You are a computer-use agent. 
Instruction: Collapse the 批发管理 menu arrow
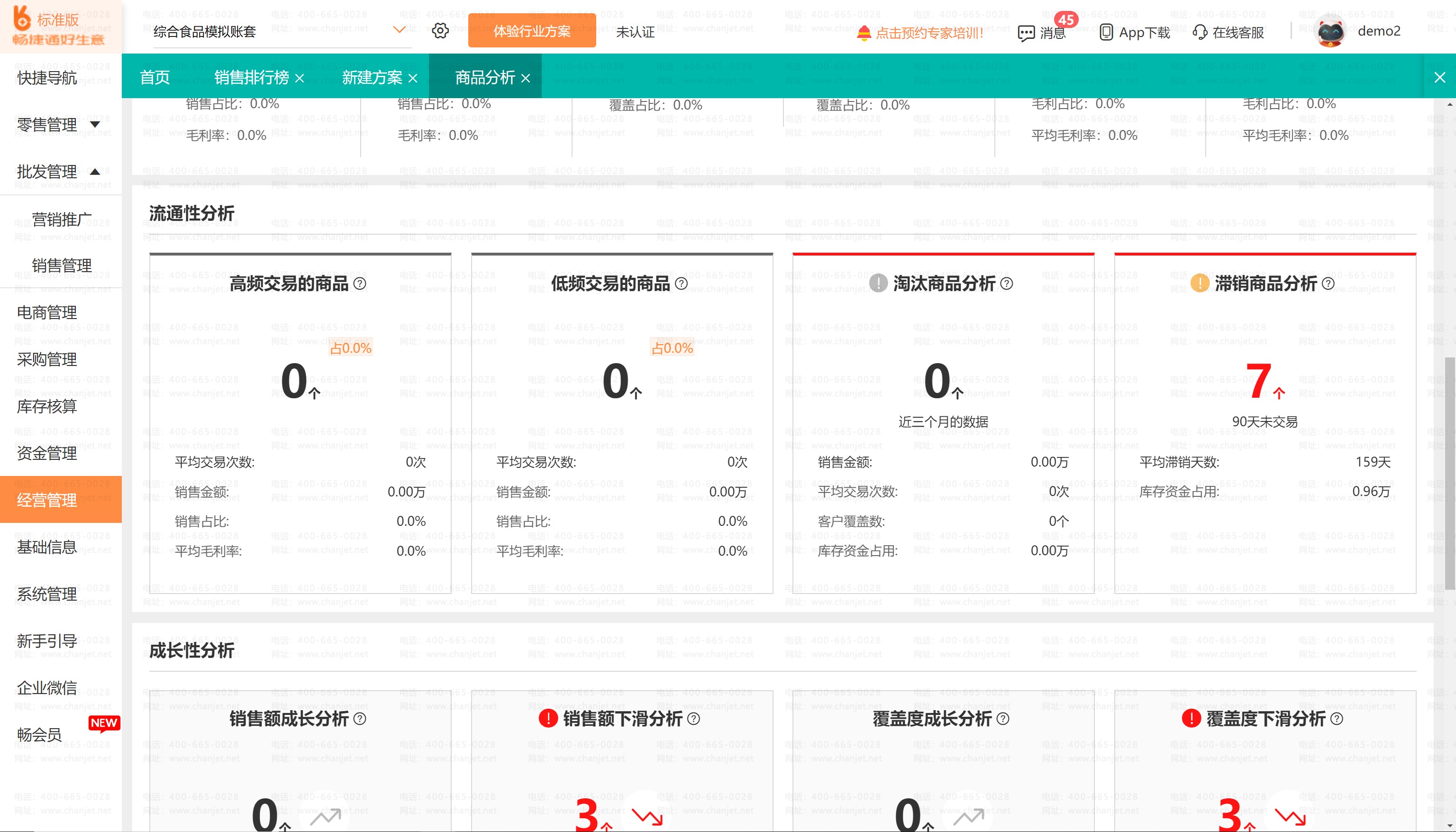95,172
